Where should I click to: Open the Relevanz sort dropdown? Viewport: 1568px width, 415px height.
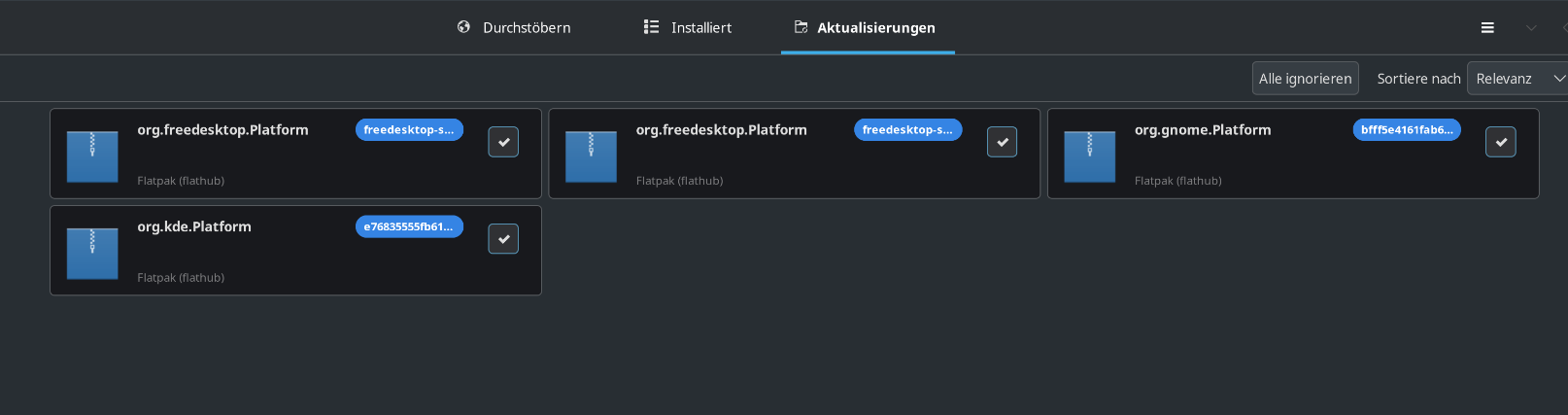[x=1517, y=79]
